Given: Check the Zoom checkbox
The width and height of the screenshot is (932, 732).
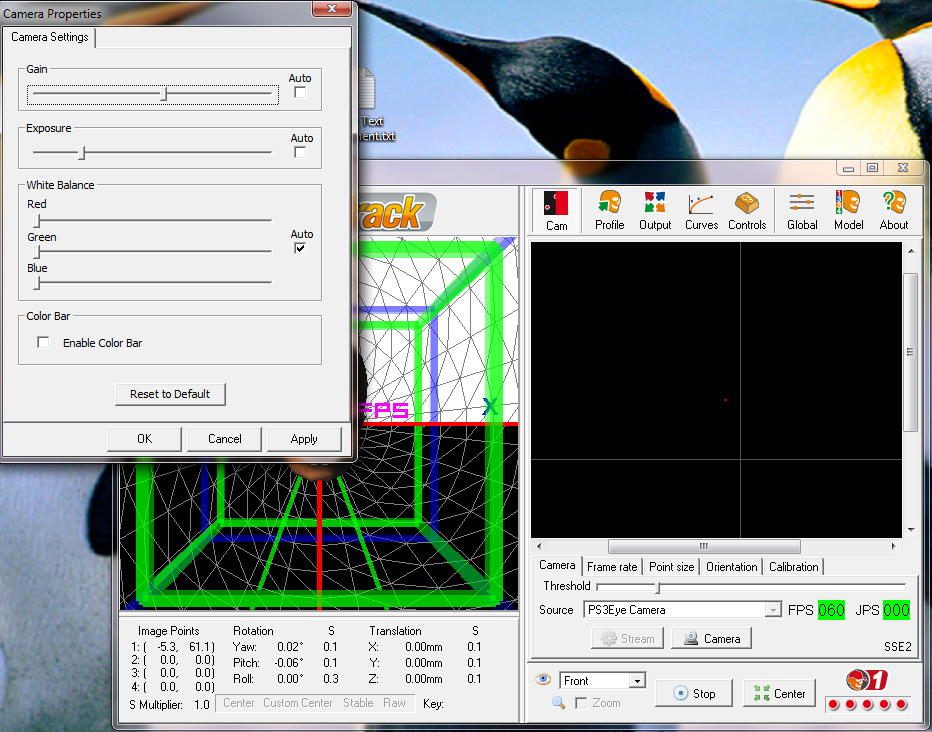Looking at the screenshot, I should coord(581,703).
